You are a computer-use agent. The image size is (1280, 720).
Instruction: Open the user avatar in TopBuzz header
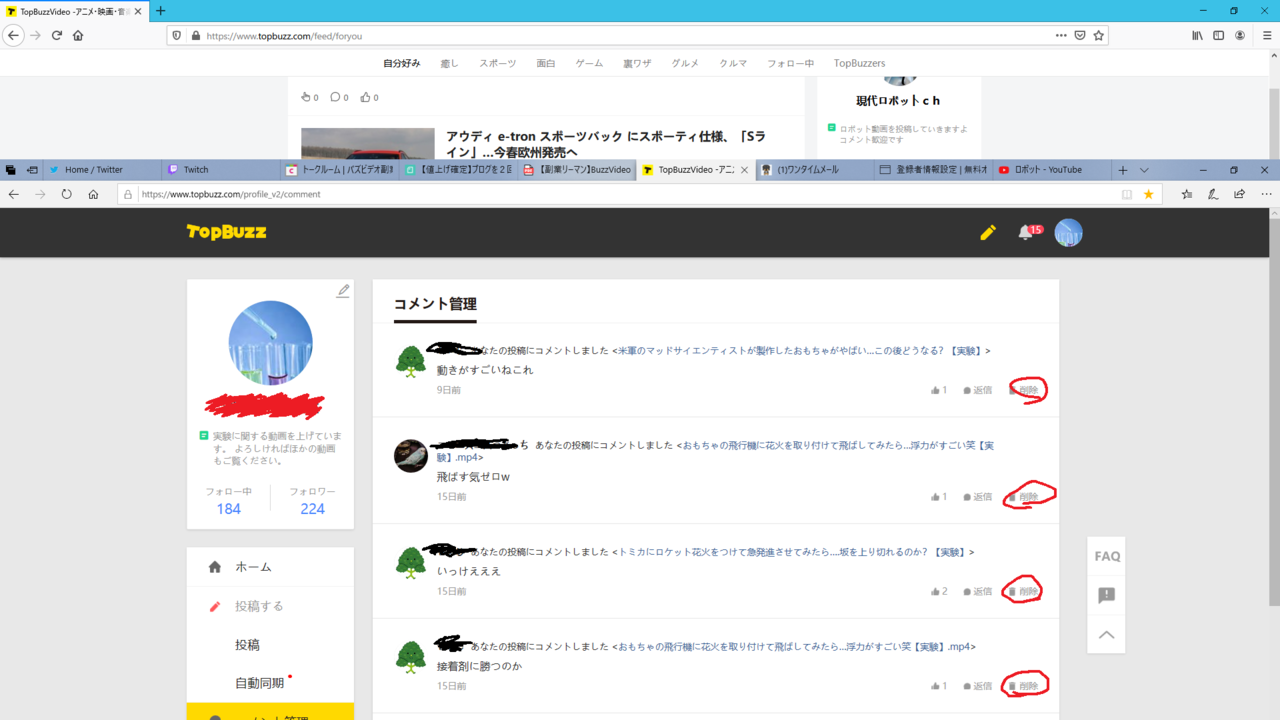(1069, 232)
